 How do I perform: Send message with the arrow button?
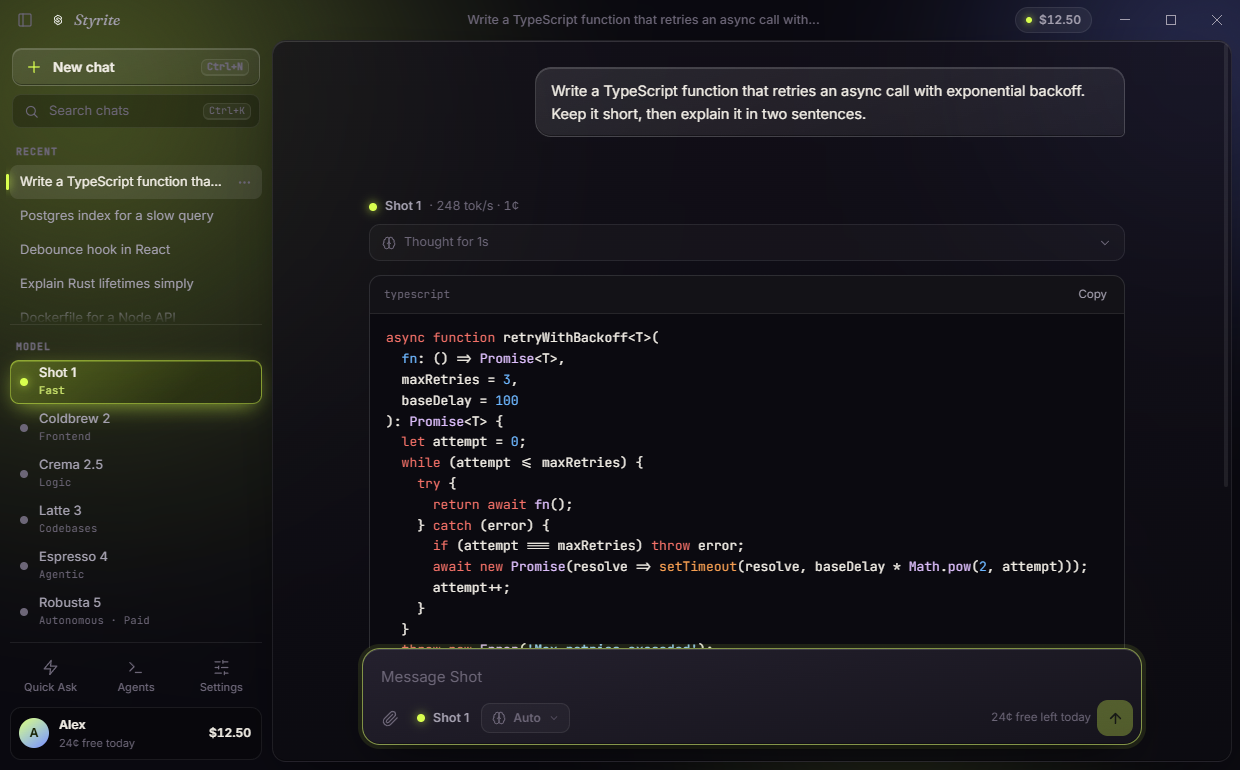[1115, 718]
